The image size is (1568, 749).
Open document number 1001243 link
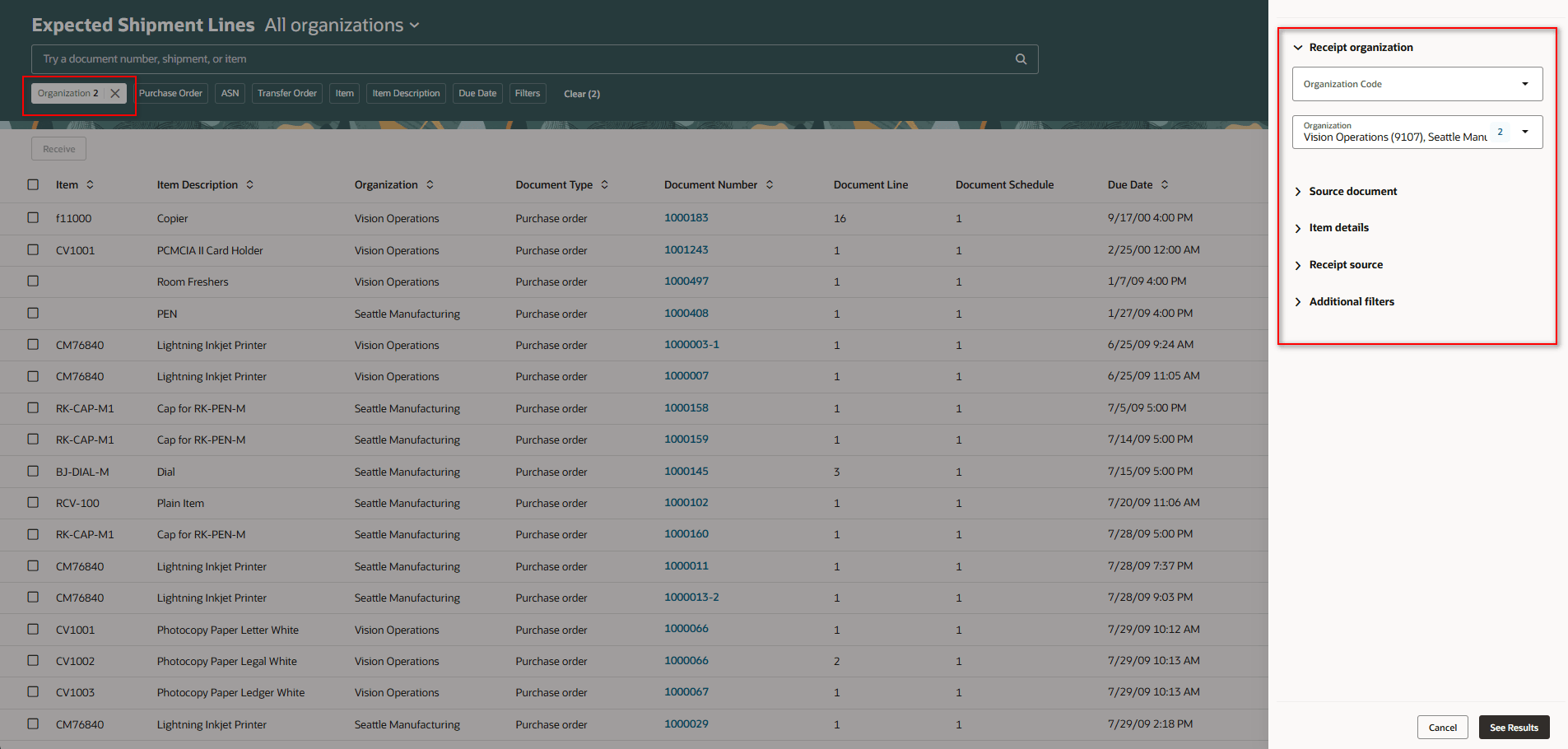click(x=686, y=249)
